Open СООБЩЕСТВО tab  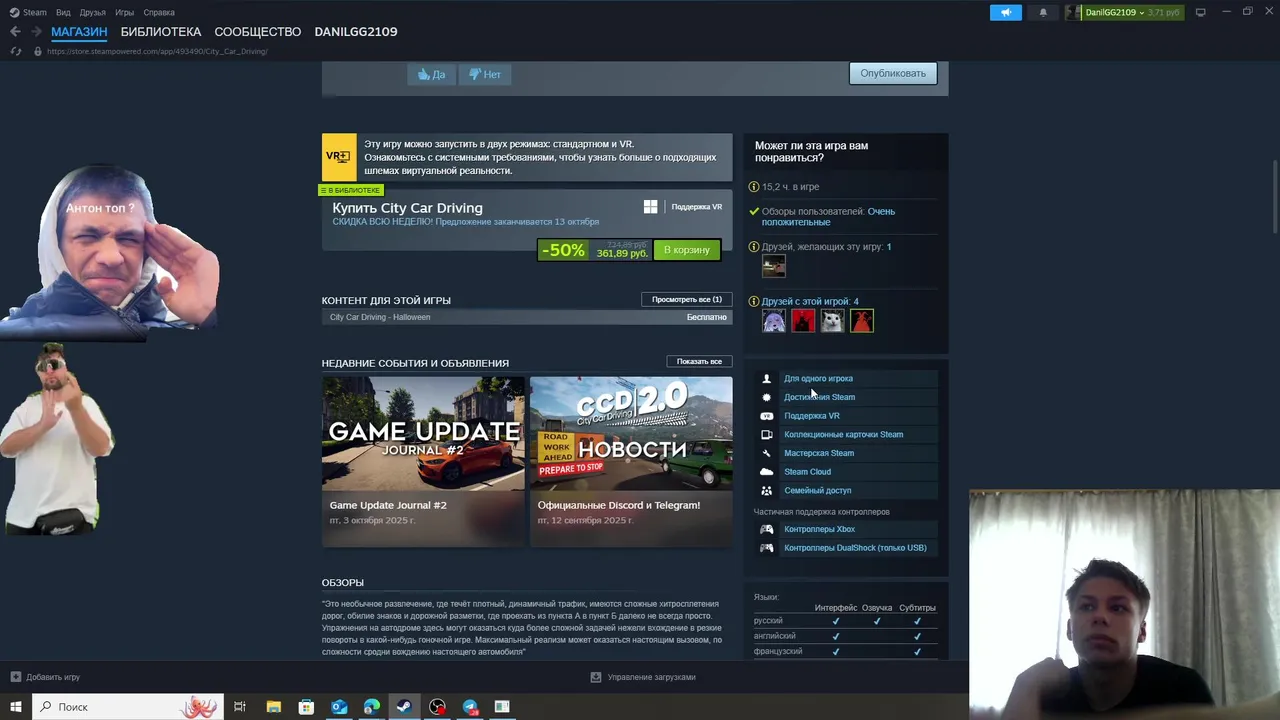coord(257,32)
